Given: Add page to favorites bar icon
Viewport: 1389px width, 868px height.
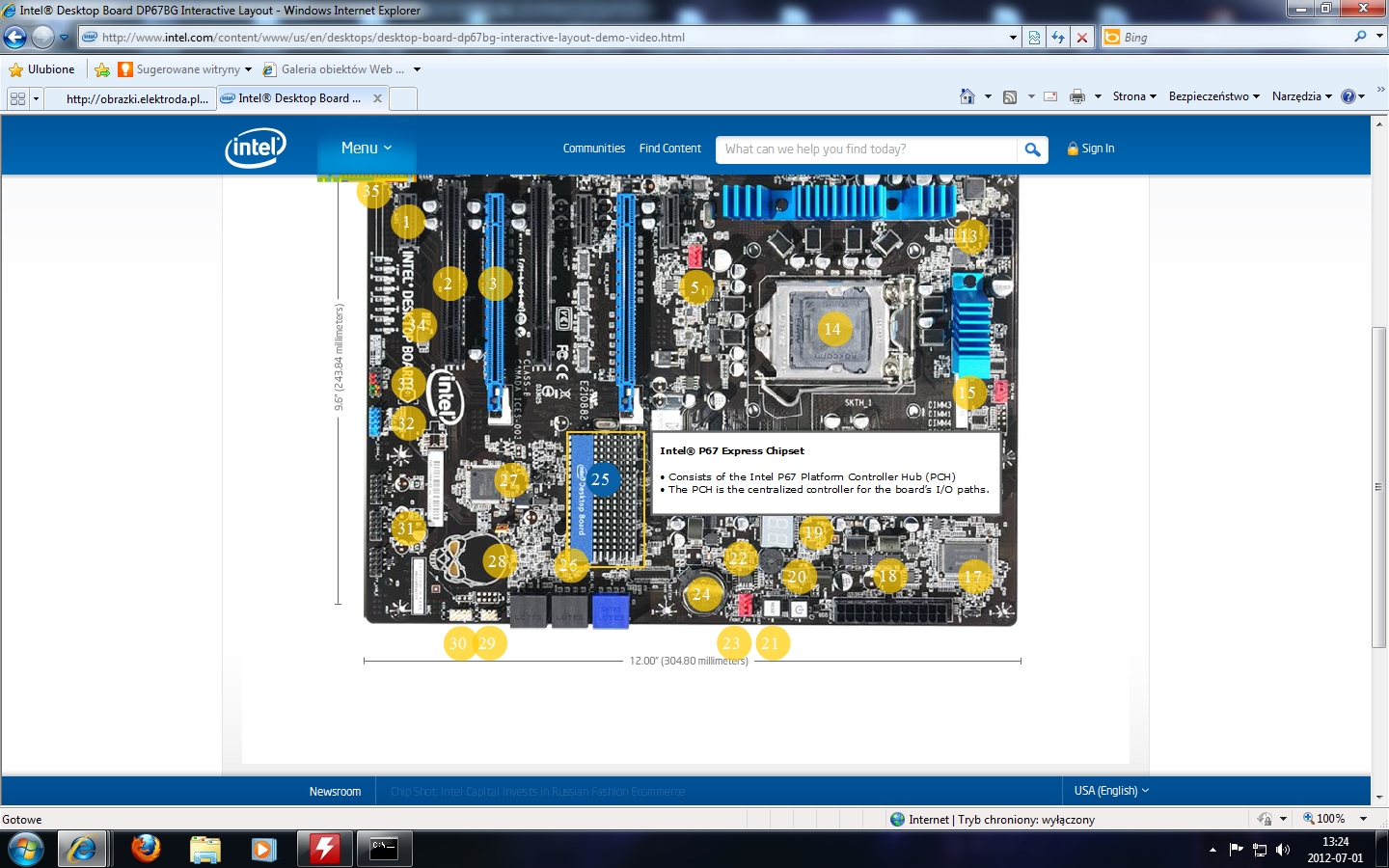Looking at the screenshot, I should click(102, 69).
